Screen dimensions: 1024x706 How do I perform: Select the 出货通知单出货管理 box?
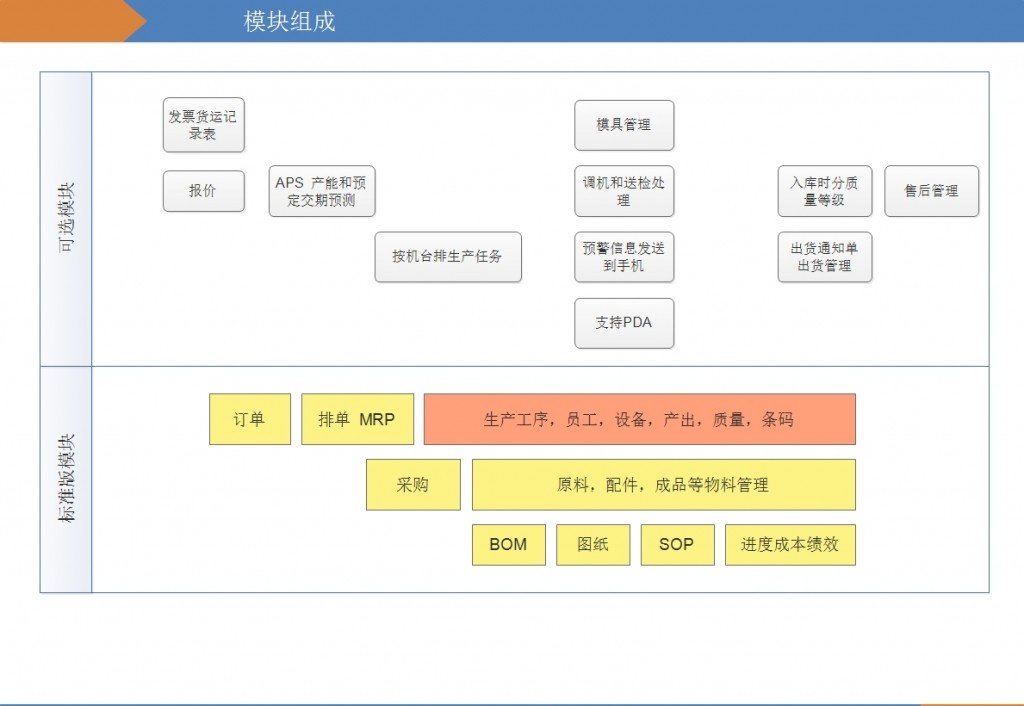[x=825, y=256]
